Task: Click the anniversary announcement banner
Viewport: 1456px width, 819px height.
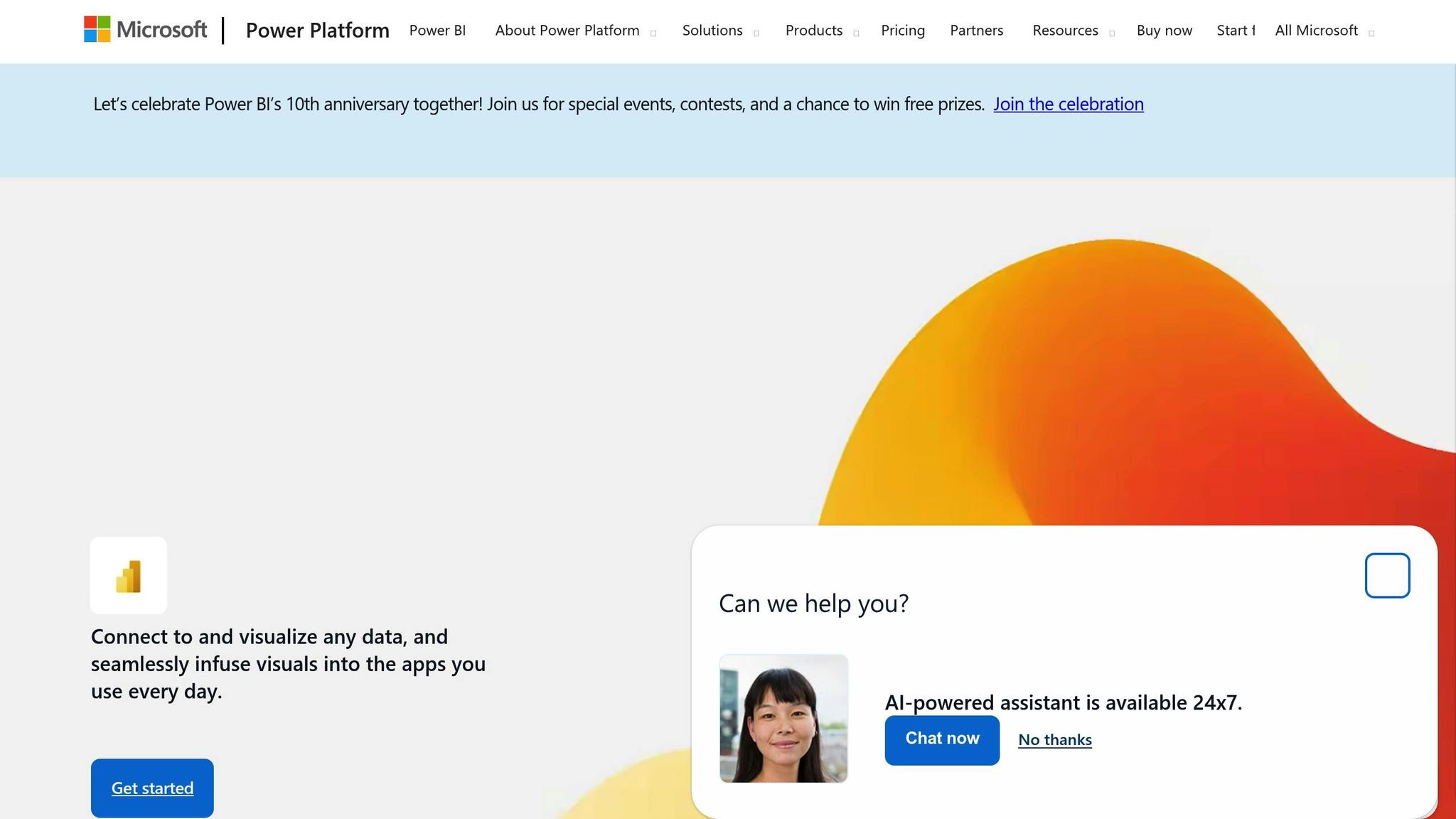Action: pos(617,104)
